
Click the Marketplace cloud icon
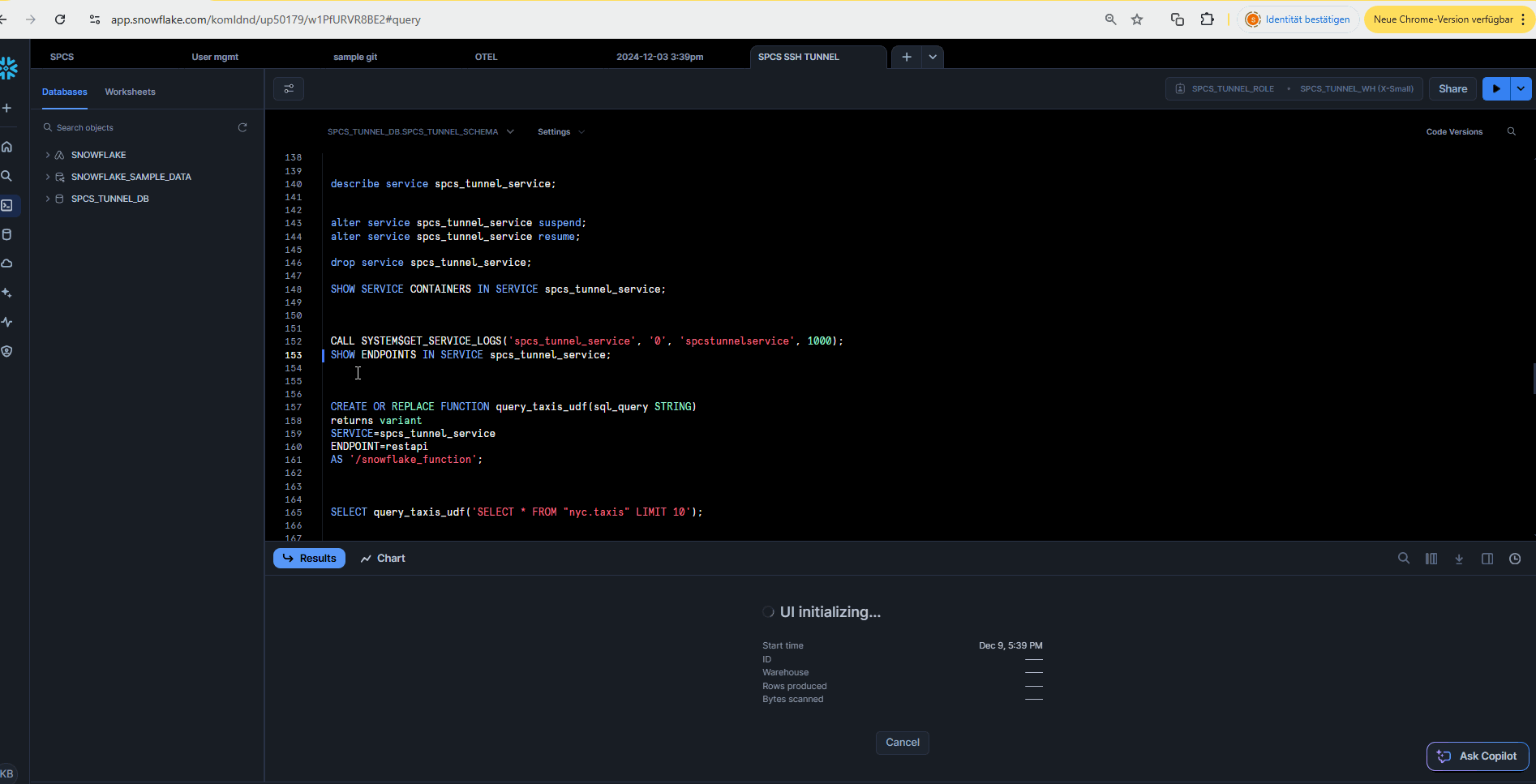tap(7, 263)
